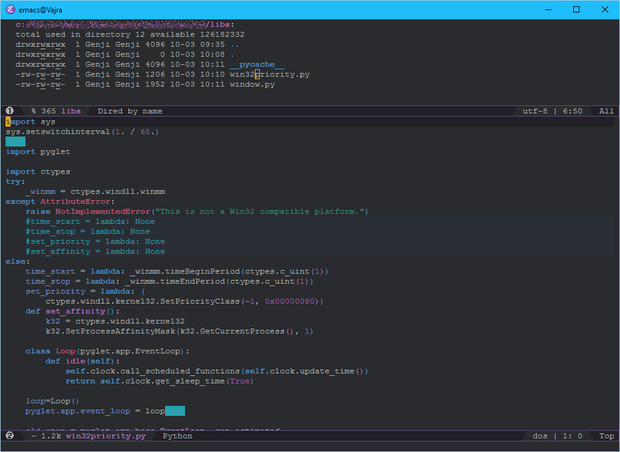Close the Emacs window

coord(605,9)
